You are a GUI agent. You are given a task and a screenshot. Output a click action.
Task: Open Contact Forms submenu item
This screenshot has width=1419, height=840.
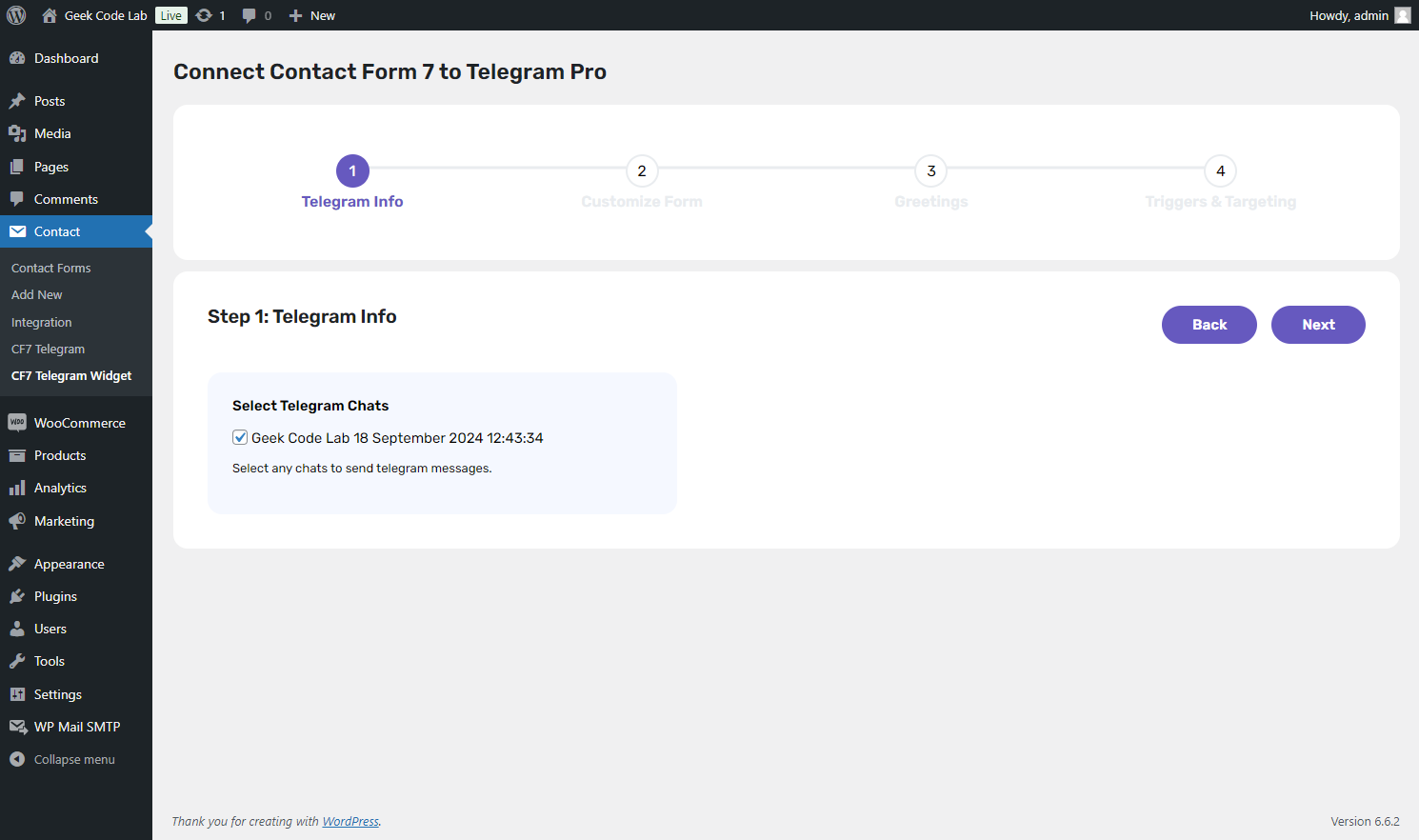coord(51,269)
